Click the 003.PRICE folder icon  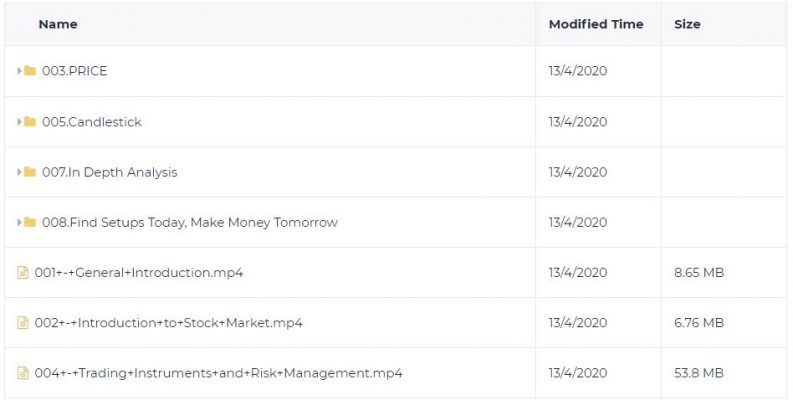30,71
